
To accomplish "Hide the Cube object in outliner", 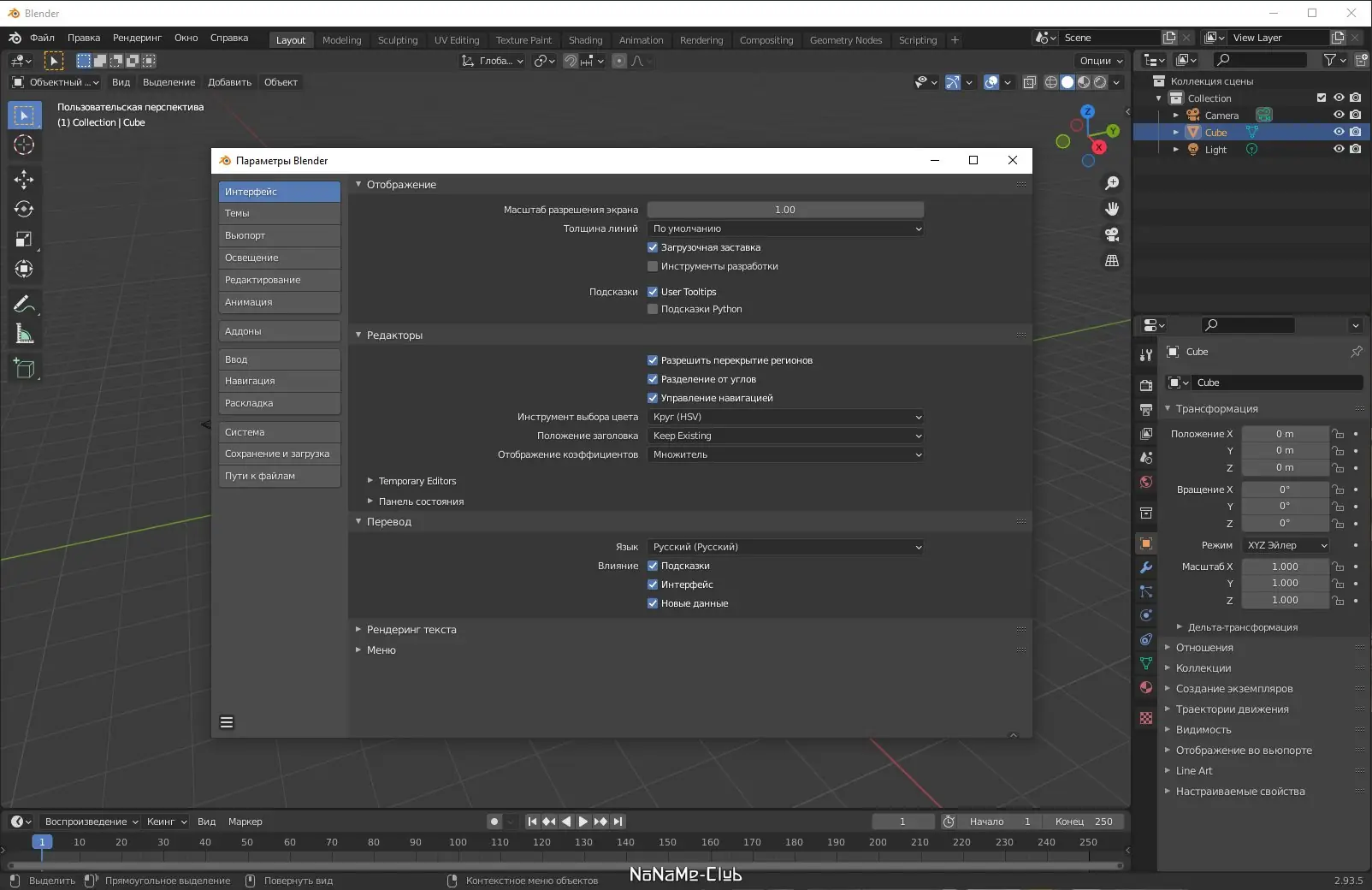I will coord(1339,132).
